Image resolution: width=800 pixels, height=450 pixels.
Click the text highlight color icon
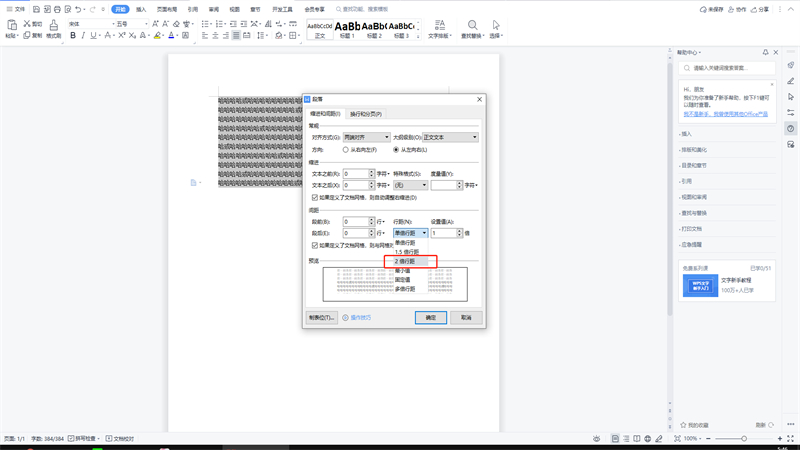(157, 36)
